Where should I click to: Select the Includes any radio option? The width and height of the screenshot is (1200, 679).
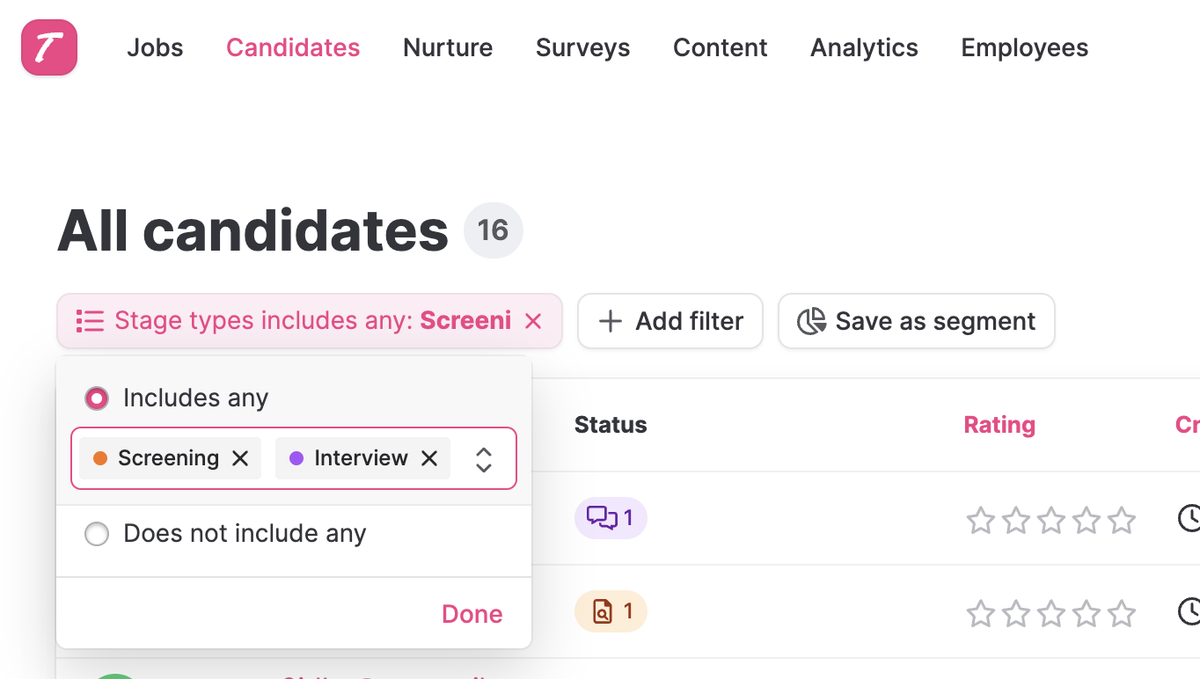click(97, 398)
